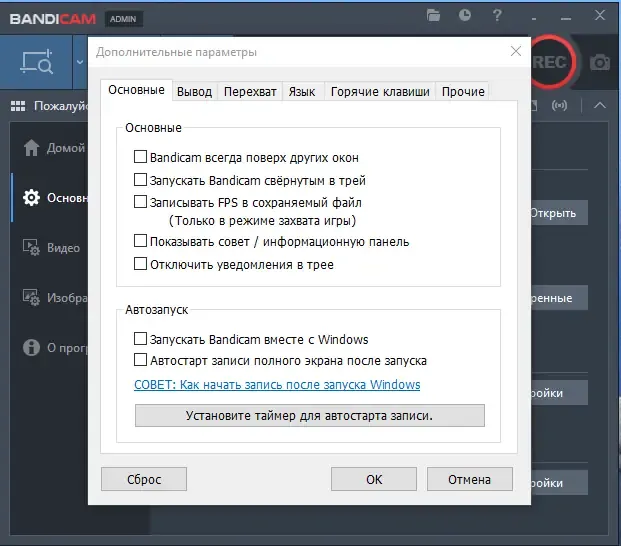Expand the recording mode dropdown arrow
Image resolution: width=621 pixels, height=546 pixels.
(80, 62)
